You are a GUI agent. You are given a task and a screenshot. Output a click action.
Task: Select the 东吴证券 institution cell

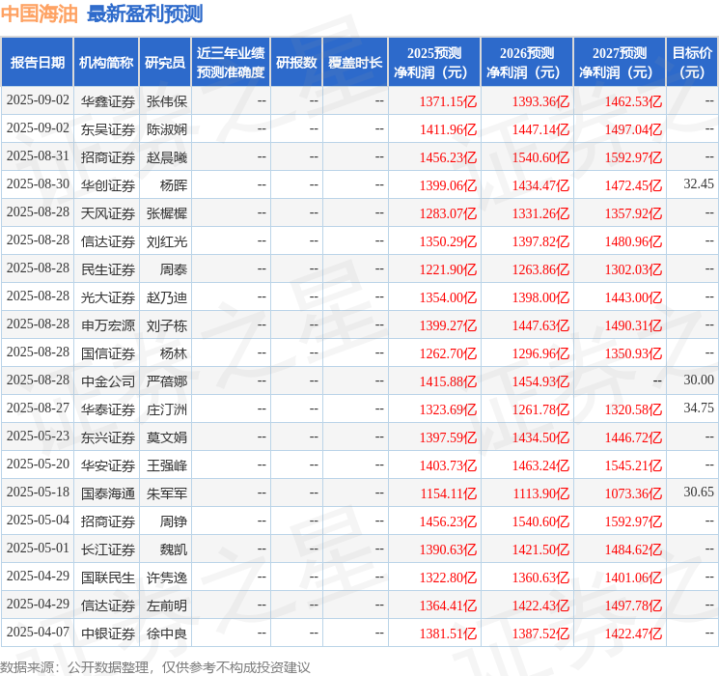click(108, 129)
